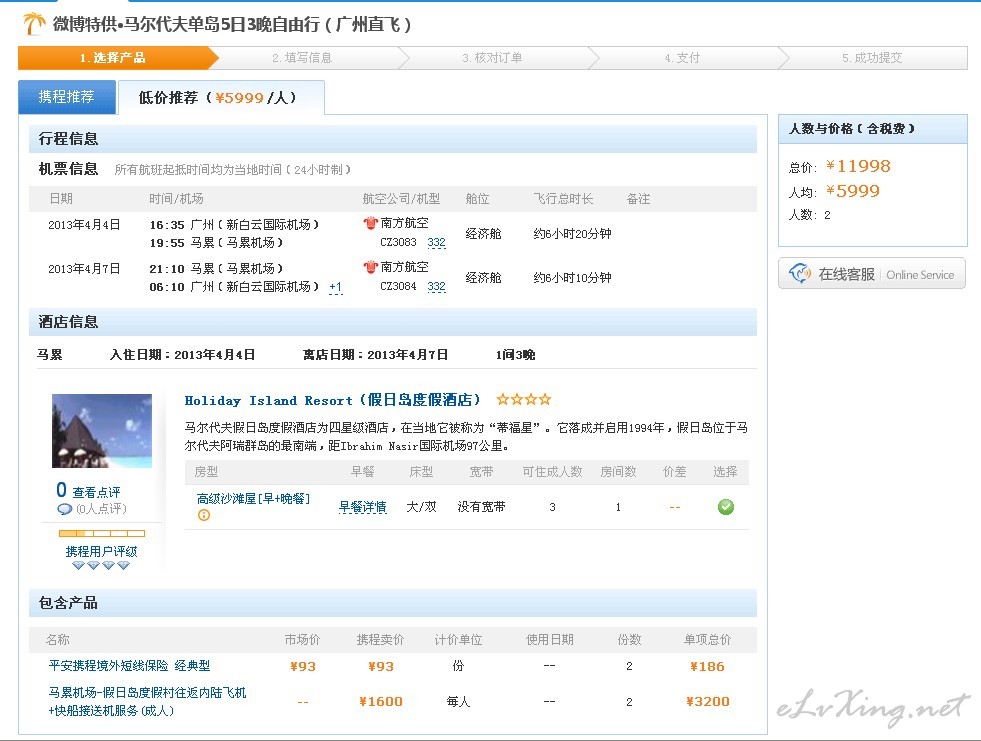Open aircraft type 332 link for CZ3083

(437, 242)
